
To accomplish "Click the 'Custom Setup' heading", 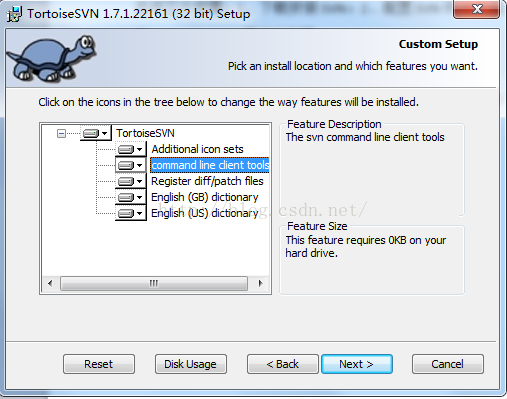I will point(438,44).
